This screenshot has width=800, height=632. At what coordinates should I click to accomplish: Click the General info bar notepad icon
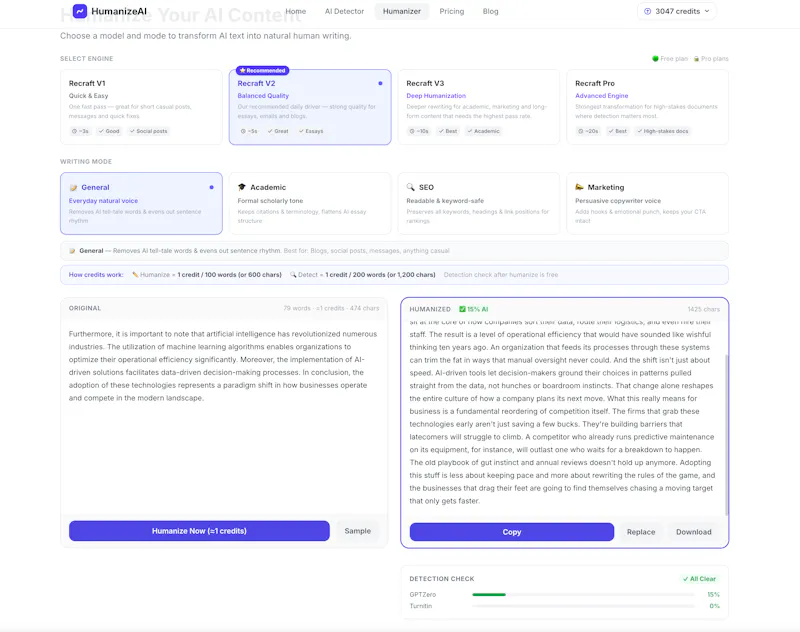point(72,251)
